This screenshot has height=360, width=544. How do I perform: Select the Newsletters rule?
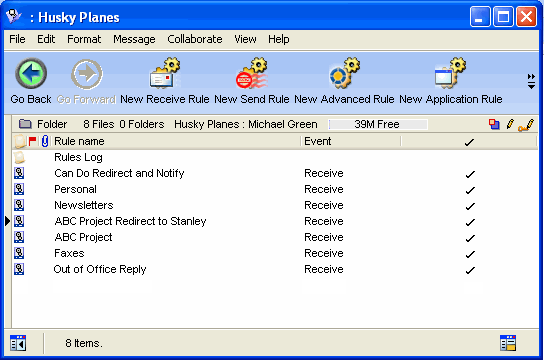(84, 205)
